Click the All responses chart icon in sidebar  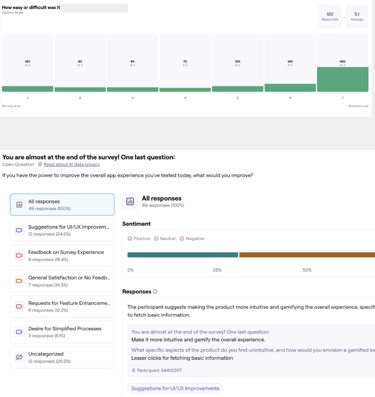[x=19, y=205]
